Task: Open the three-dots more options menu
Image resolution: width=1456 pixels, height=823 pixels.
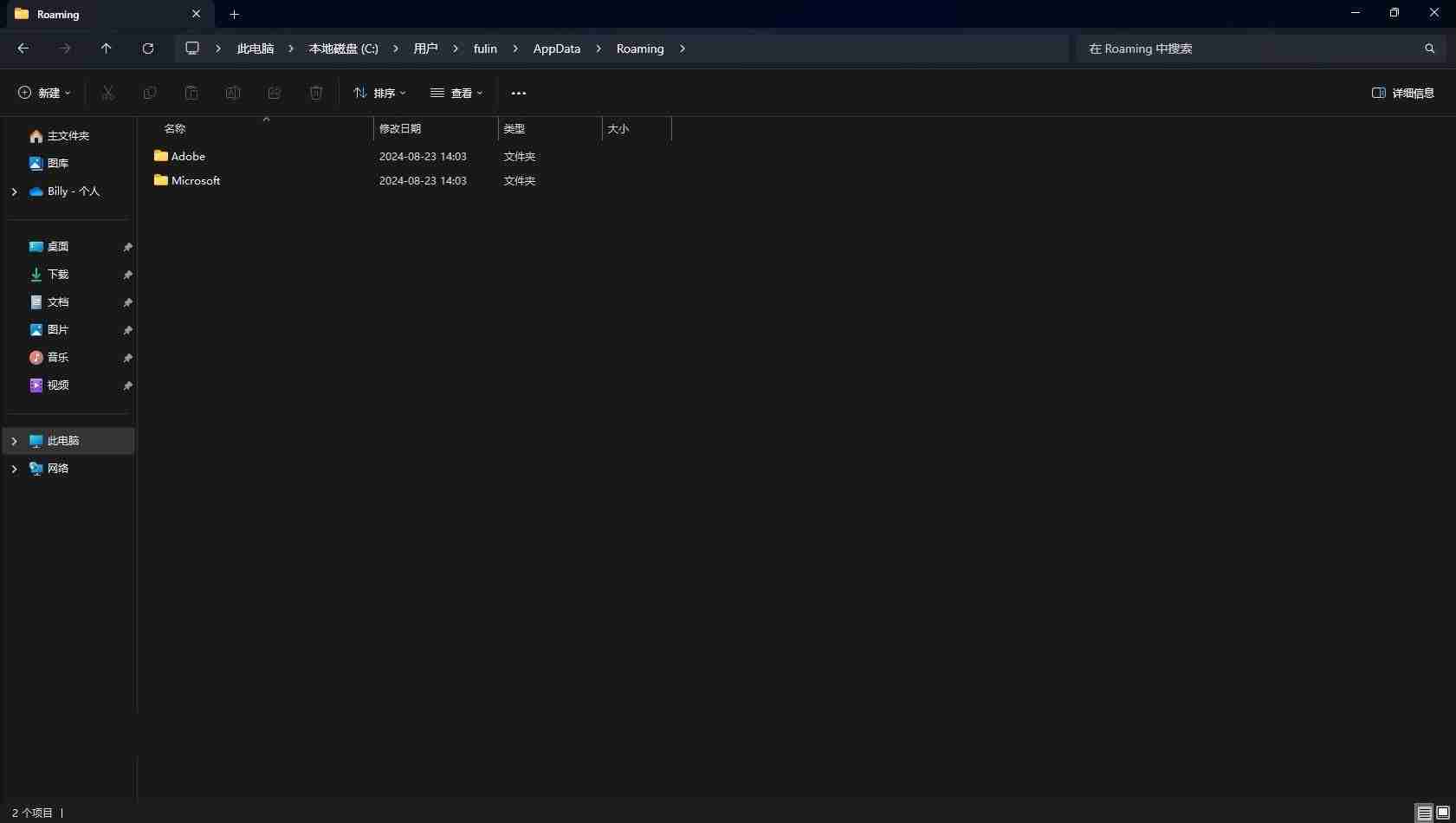Action: click(x=519, y=93)
